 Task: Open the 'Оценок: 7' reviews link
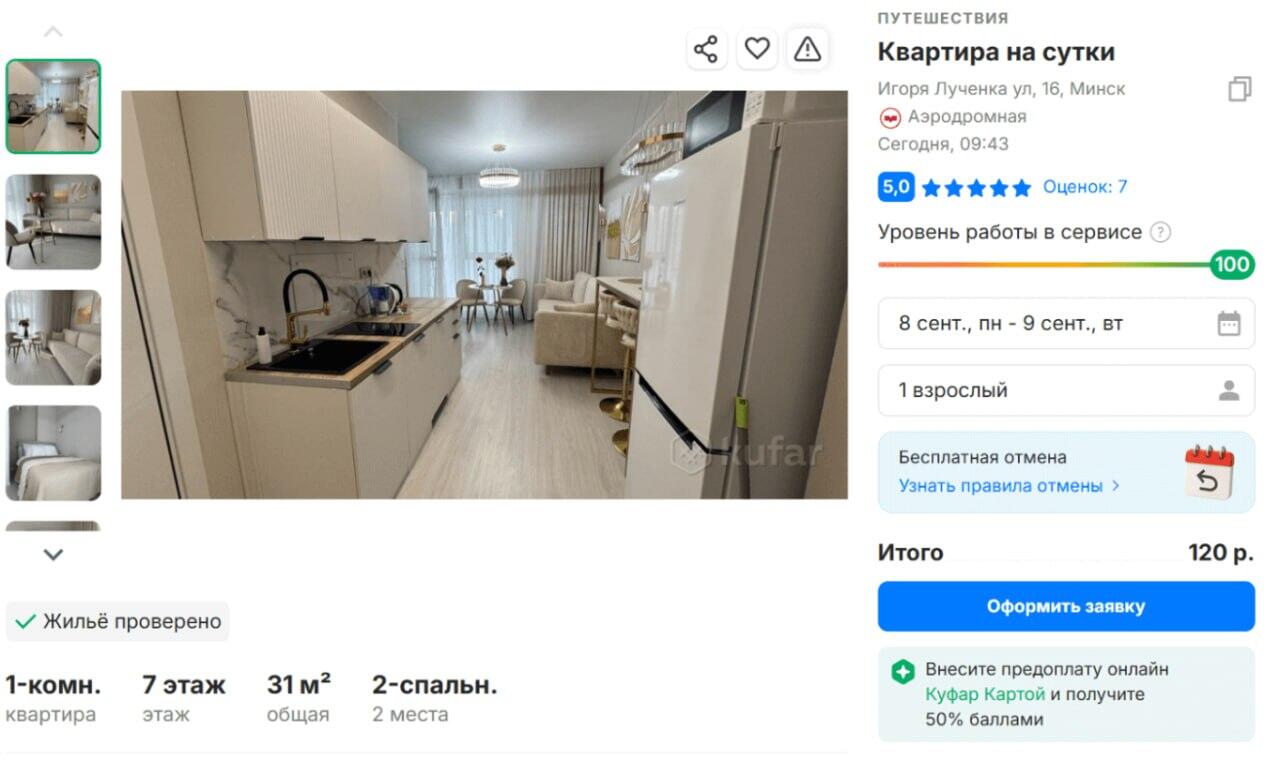click(x=1084, y=187)
